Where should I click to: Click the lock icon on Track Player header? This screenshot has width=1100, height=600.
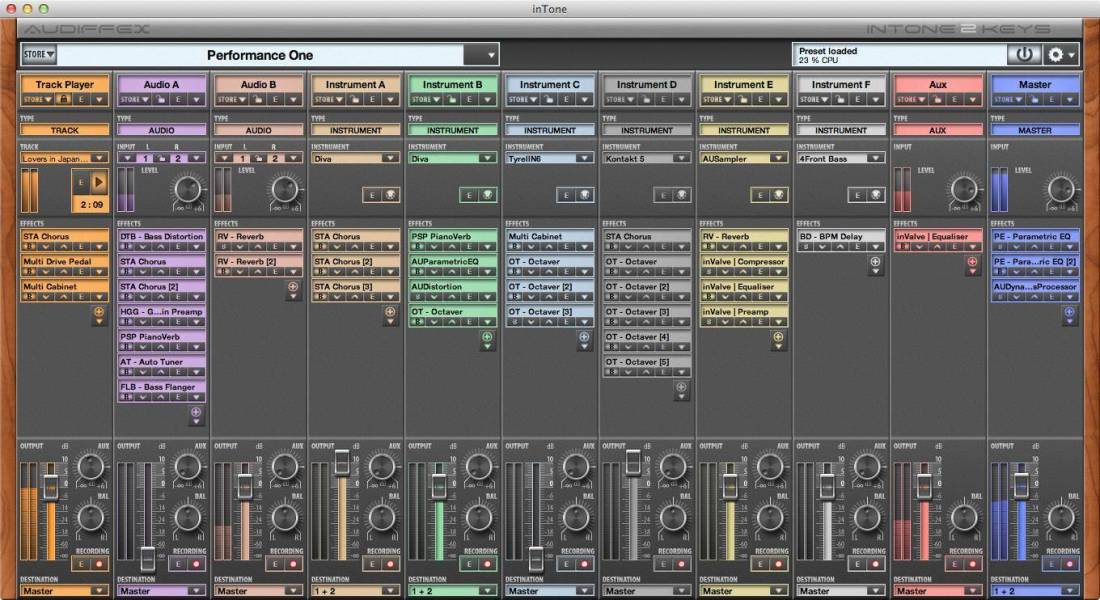pos(64,100)
